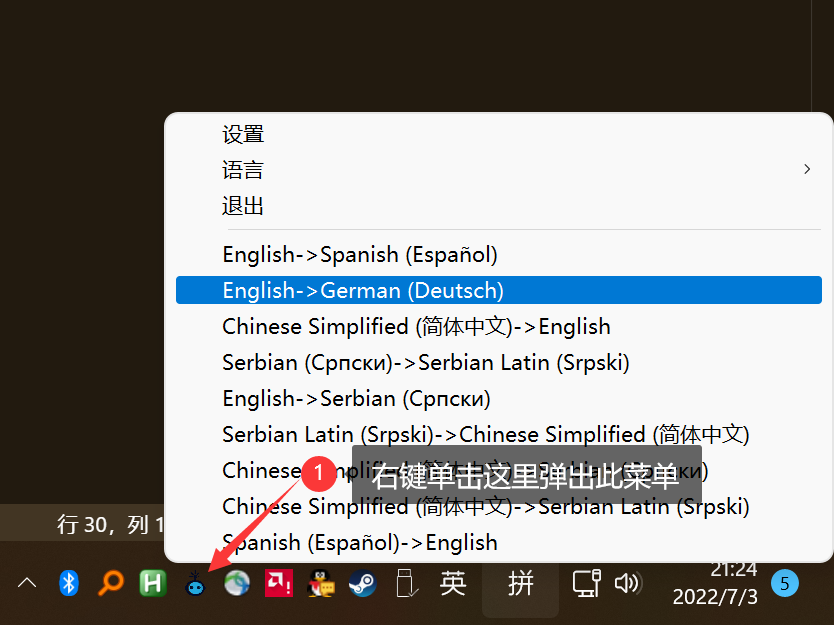Toggle the 英 input language indicator
This screenshot has height=625, width=834.
(453, 583)
